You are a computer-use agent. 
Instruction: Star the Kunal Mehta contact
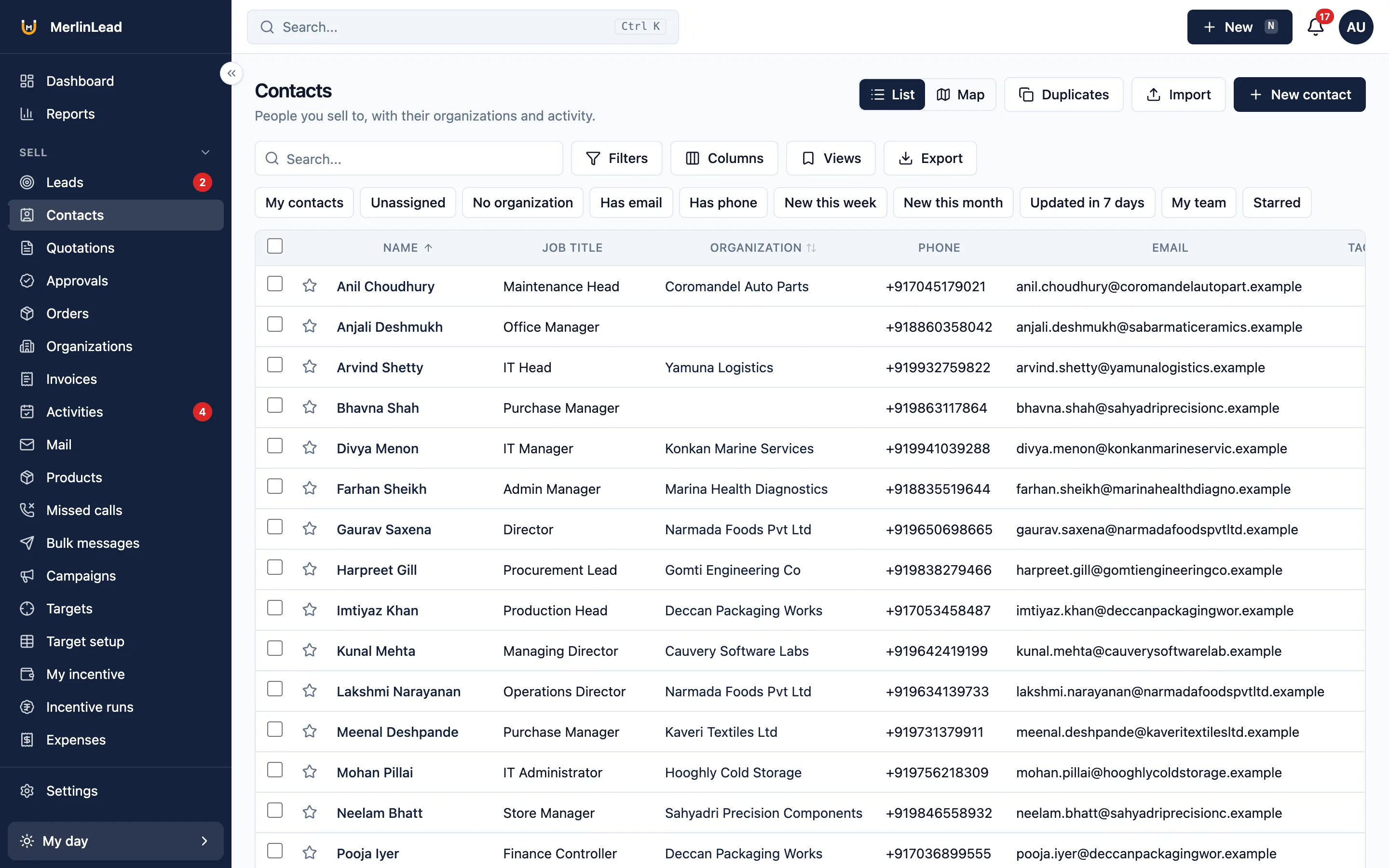[309, 650]
